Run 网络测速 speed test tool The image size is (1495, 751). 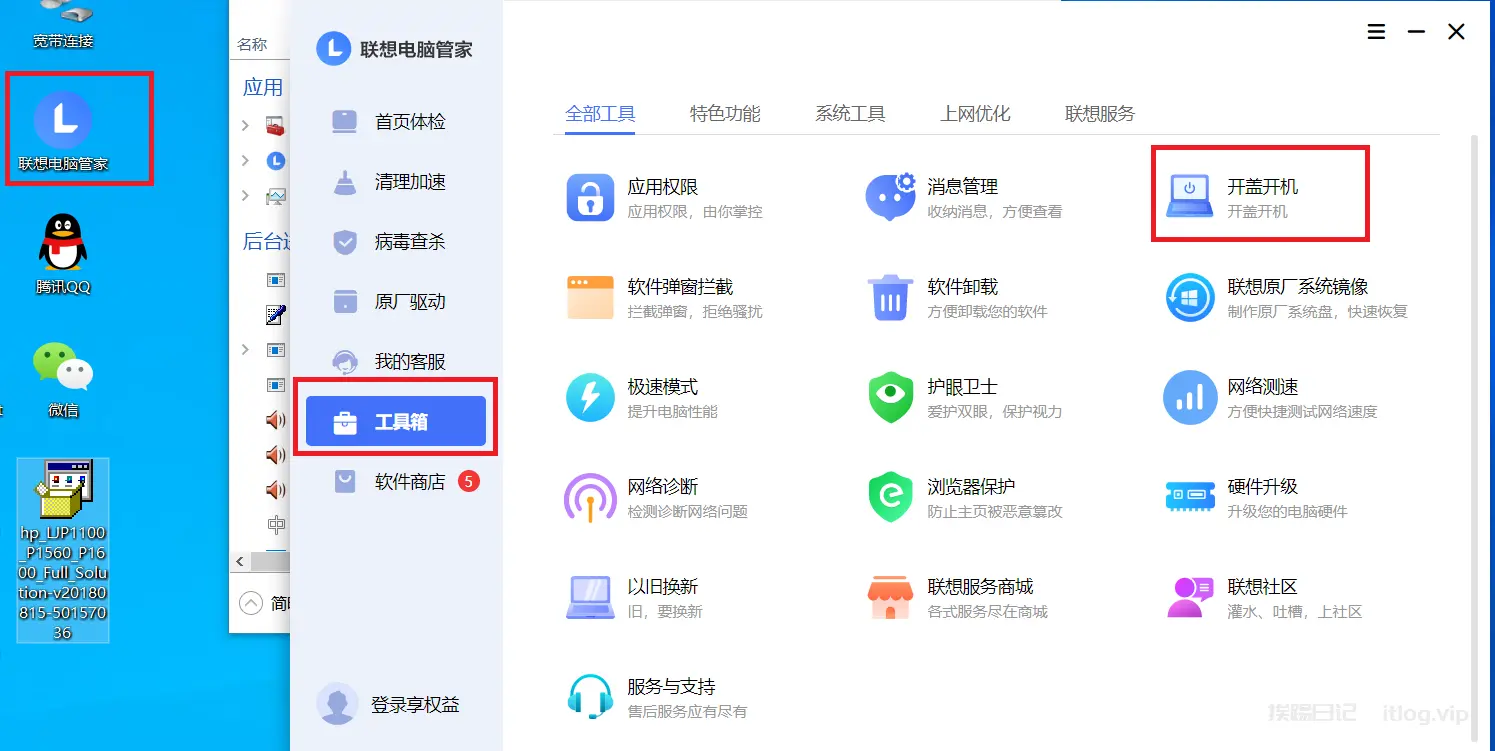coord(1190,397)
